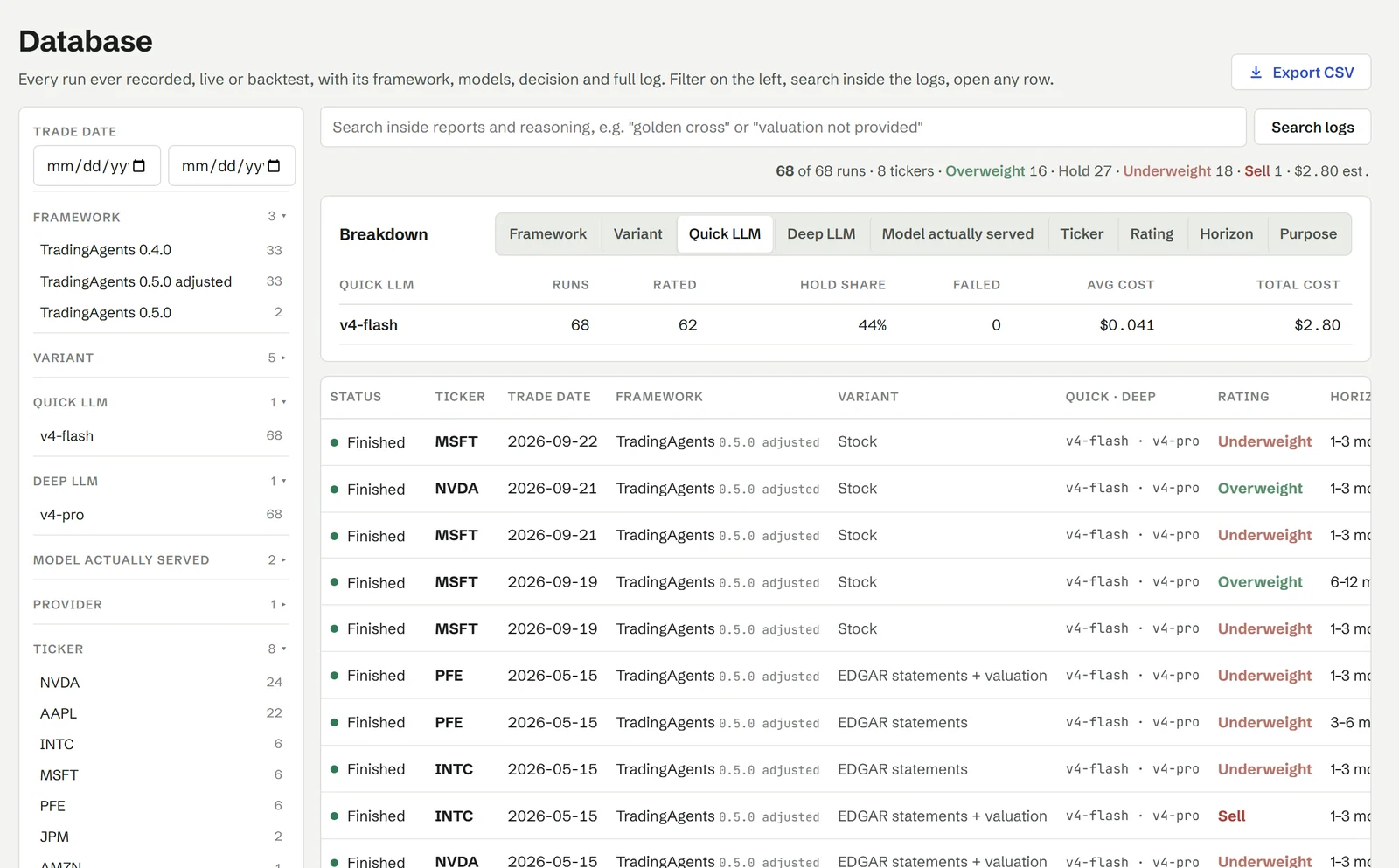Image resolution: width=1399 pixels, height=868 pixels.
Task: Click the v4-flash breakdown table row
Action: (845, 325)
